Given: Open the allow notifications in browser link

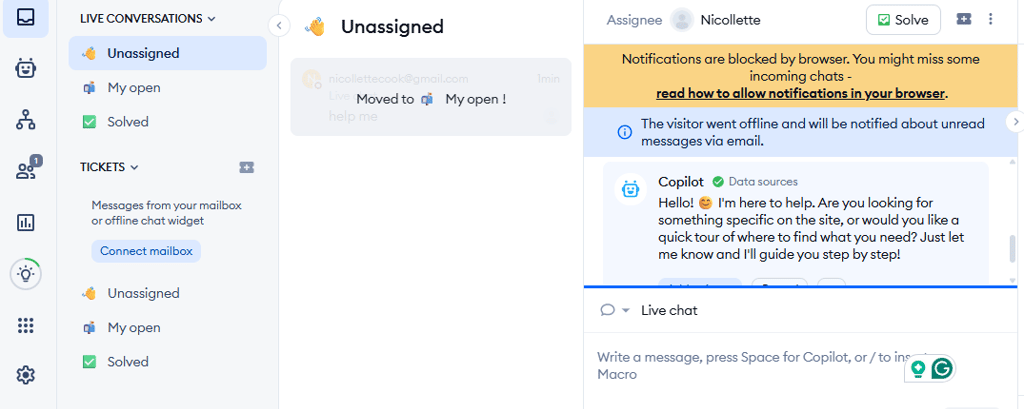Looking at the screenshot, I should point(801,93).
